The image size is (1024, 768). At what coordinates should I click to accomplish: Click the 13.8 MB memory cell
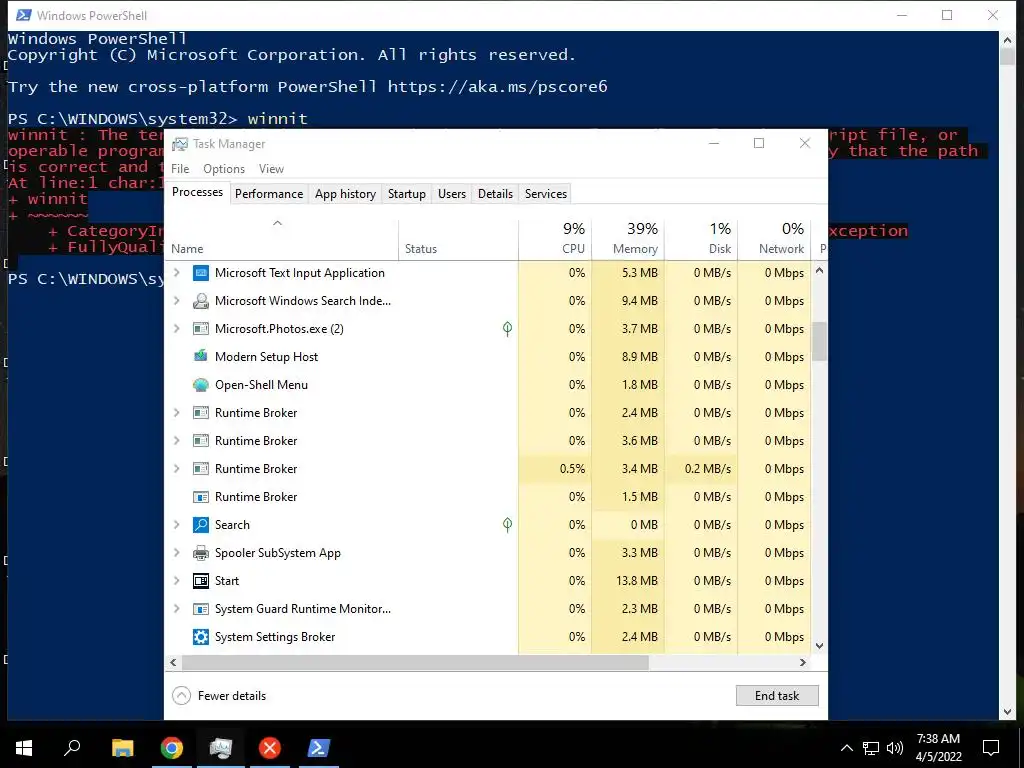(628, 581)
